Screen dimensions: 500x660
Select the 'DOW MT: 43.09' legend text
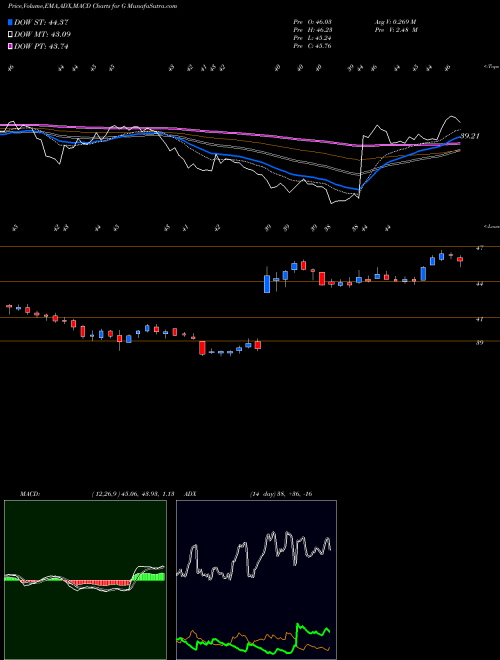tap(42, 35)
